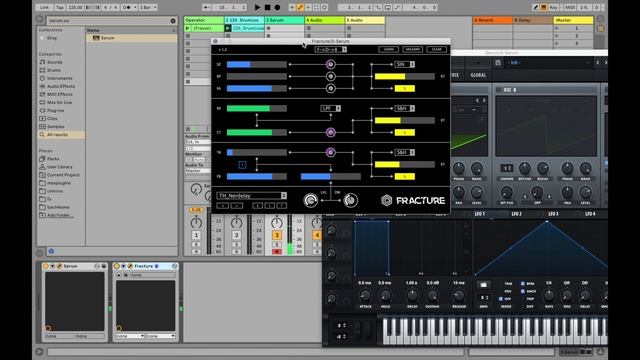This screenshot has width=640, height=360.
Task: Click track 3 activator button in mixer
Action: point(277,236)
